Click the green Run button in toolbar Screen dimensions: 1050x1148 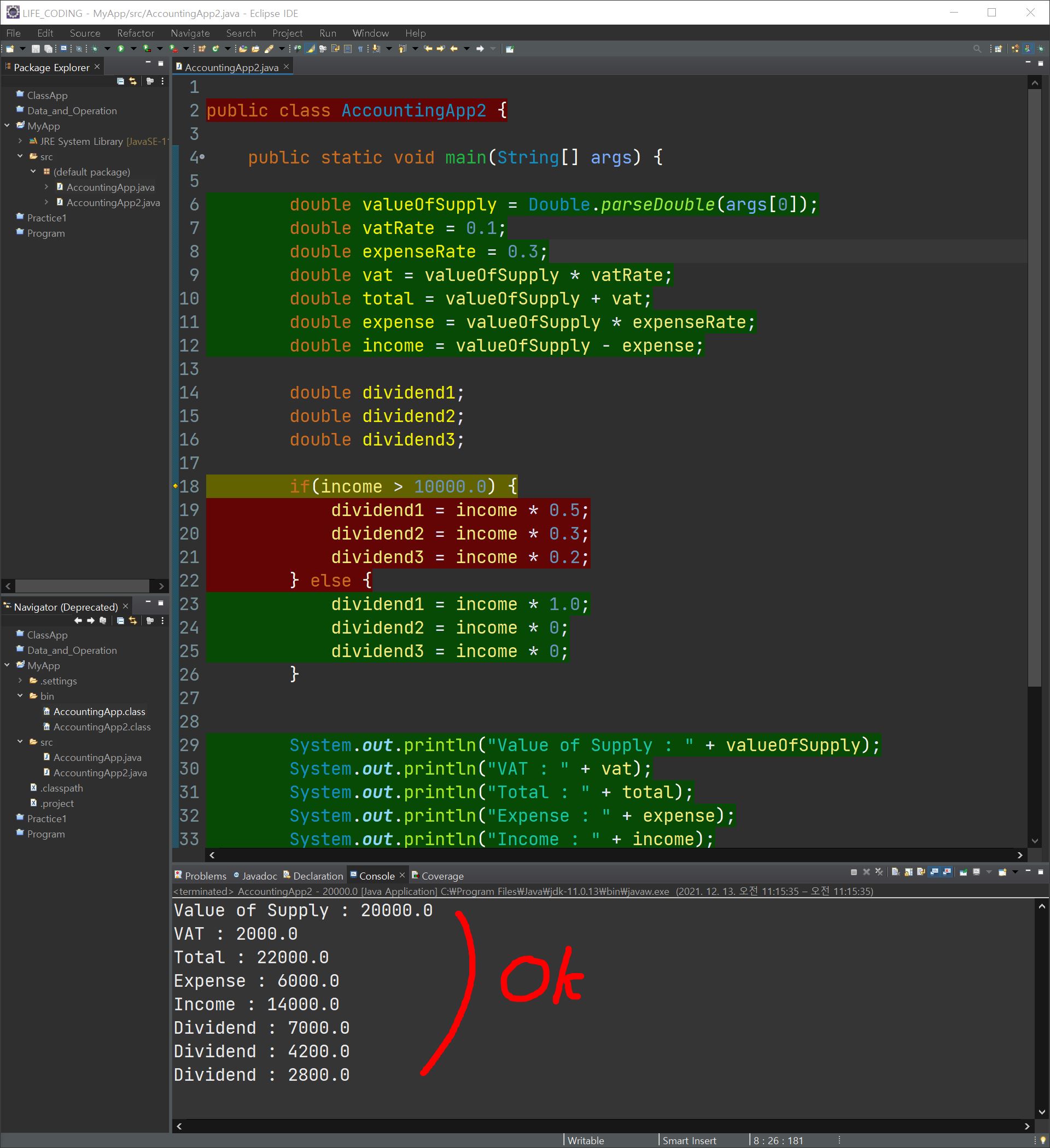coord(121,49)
